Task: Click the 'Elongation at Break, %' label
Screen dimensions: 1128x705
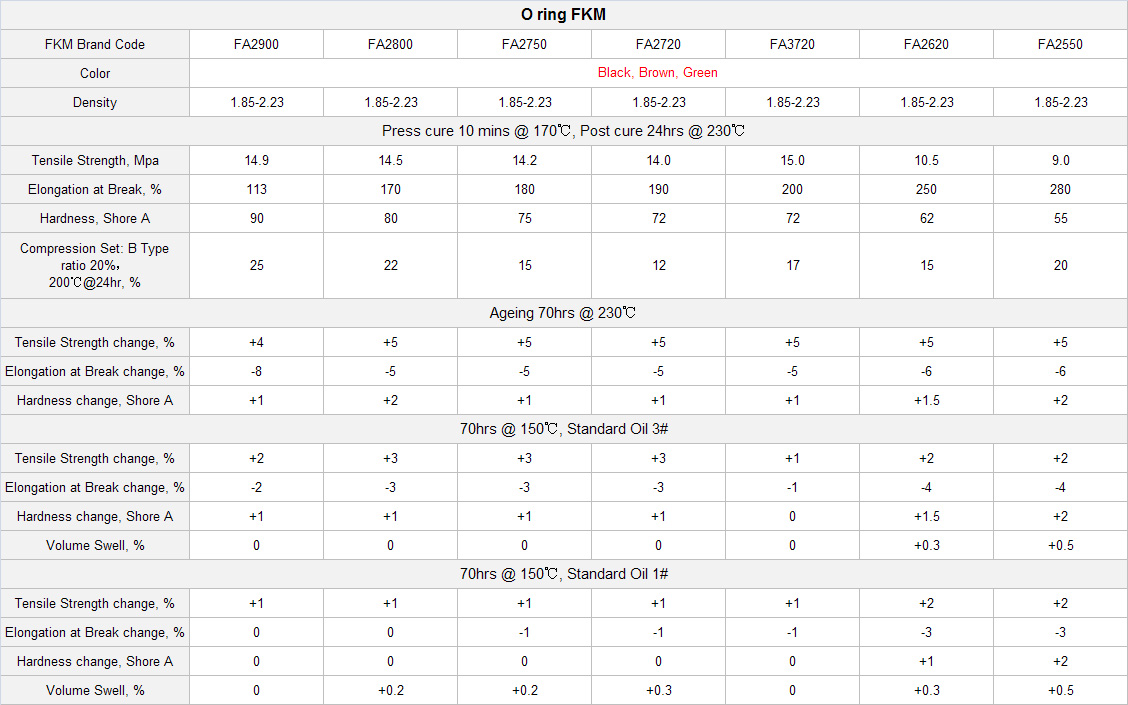Action: pyautogui.click(x=95, y=189)
